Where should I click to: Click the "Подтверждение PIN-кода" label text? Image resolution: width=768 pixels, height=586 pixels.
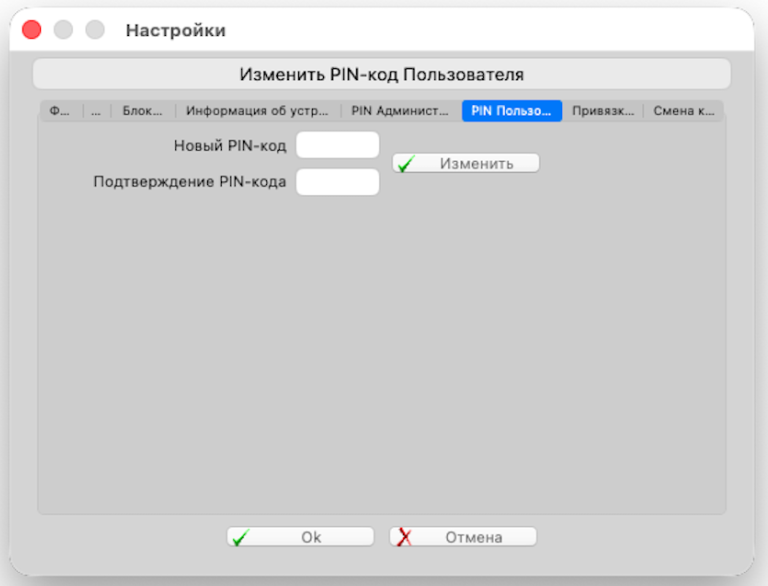pos(190,182)
